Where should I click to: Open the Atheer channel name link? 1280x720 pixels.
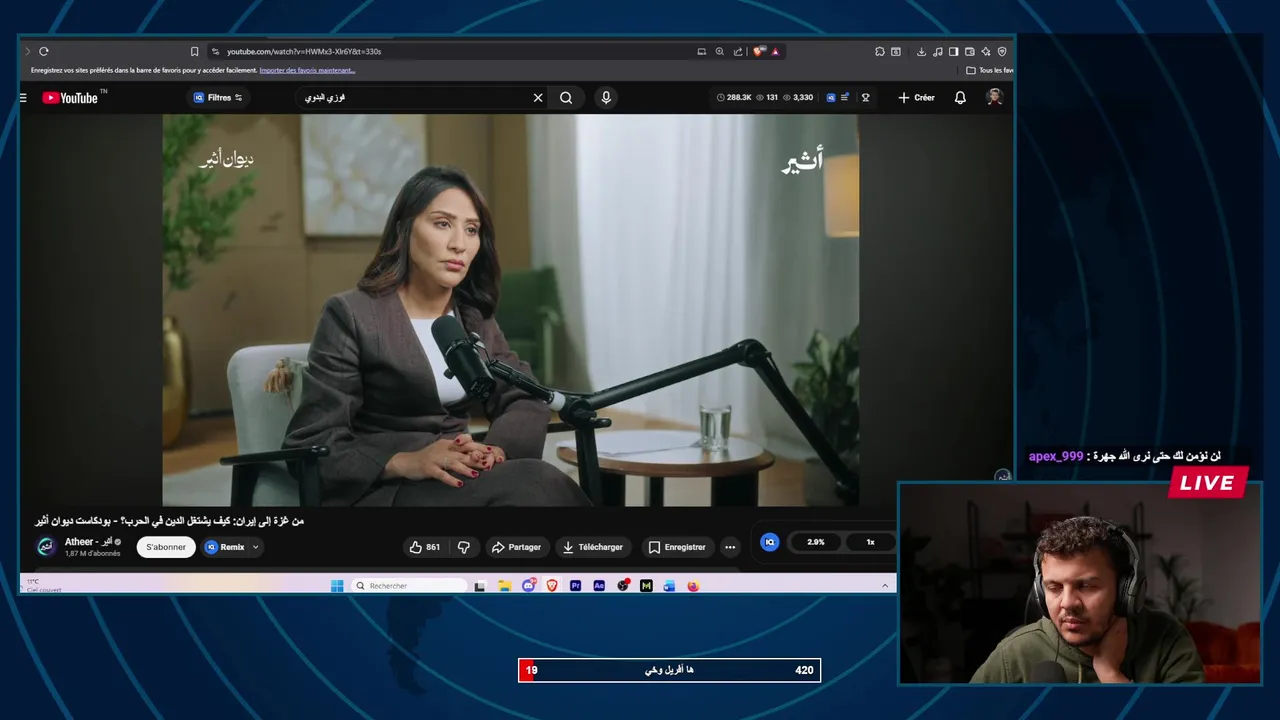88,541
